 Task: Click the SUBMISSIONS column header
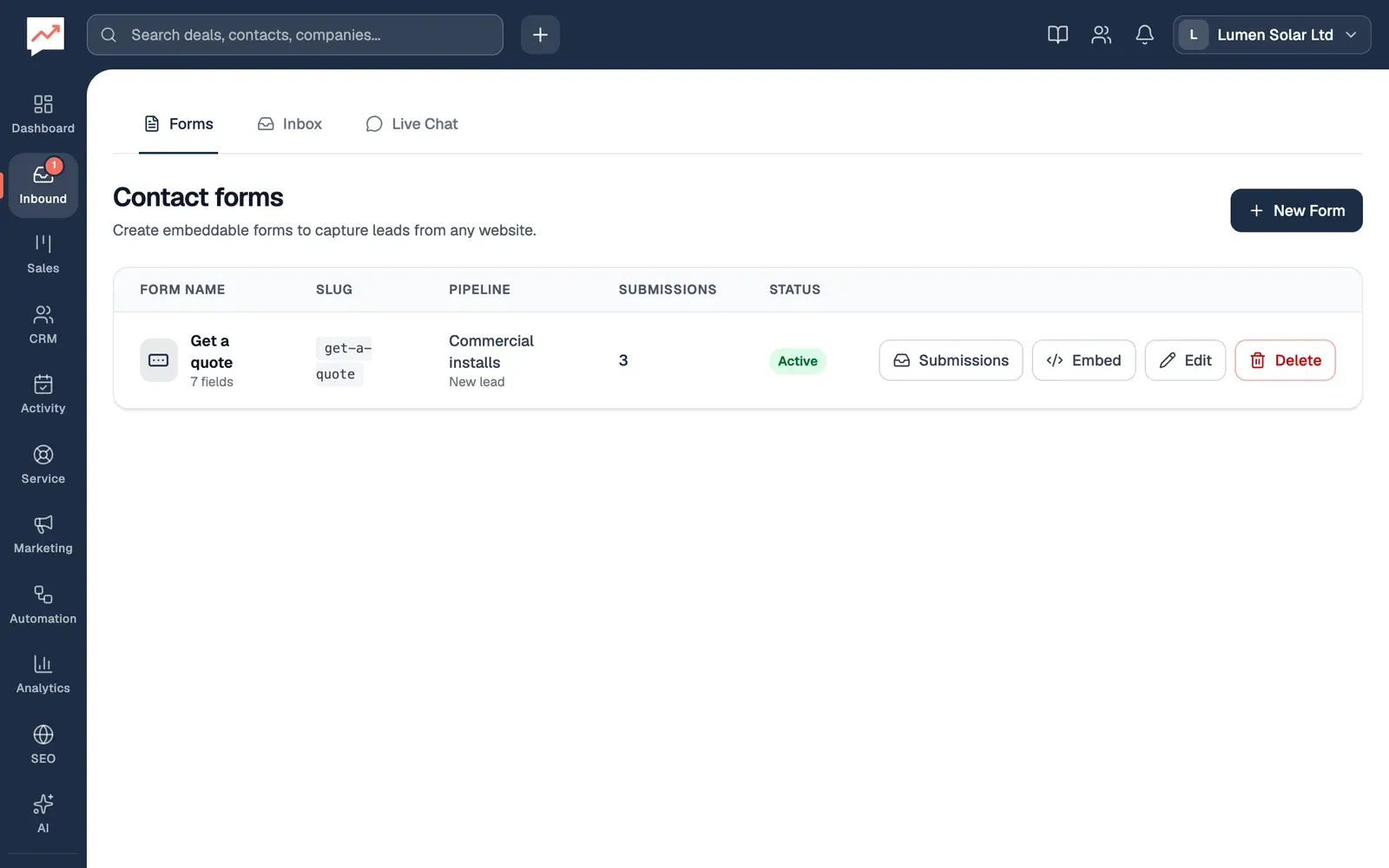point(668,290)
